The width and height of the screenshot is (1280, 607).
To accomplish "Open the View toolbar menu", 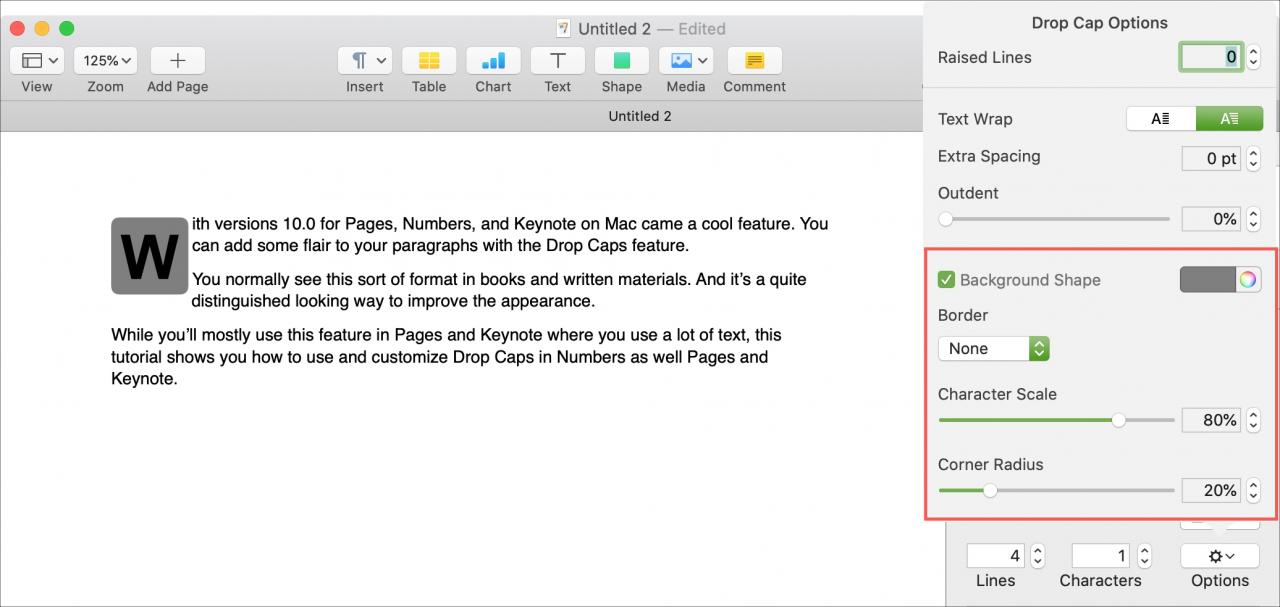I will [x=37, y=60].
